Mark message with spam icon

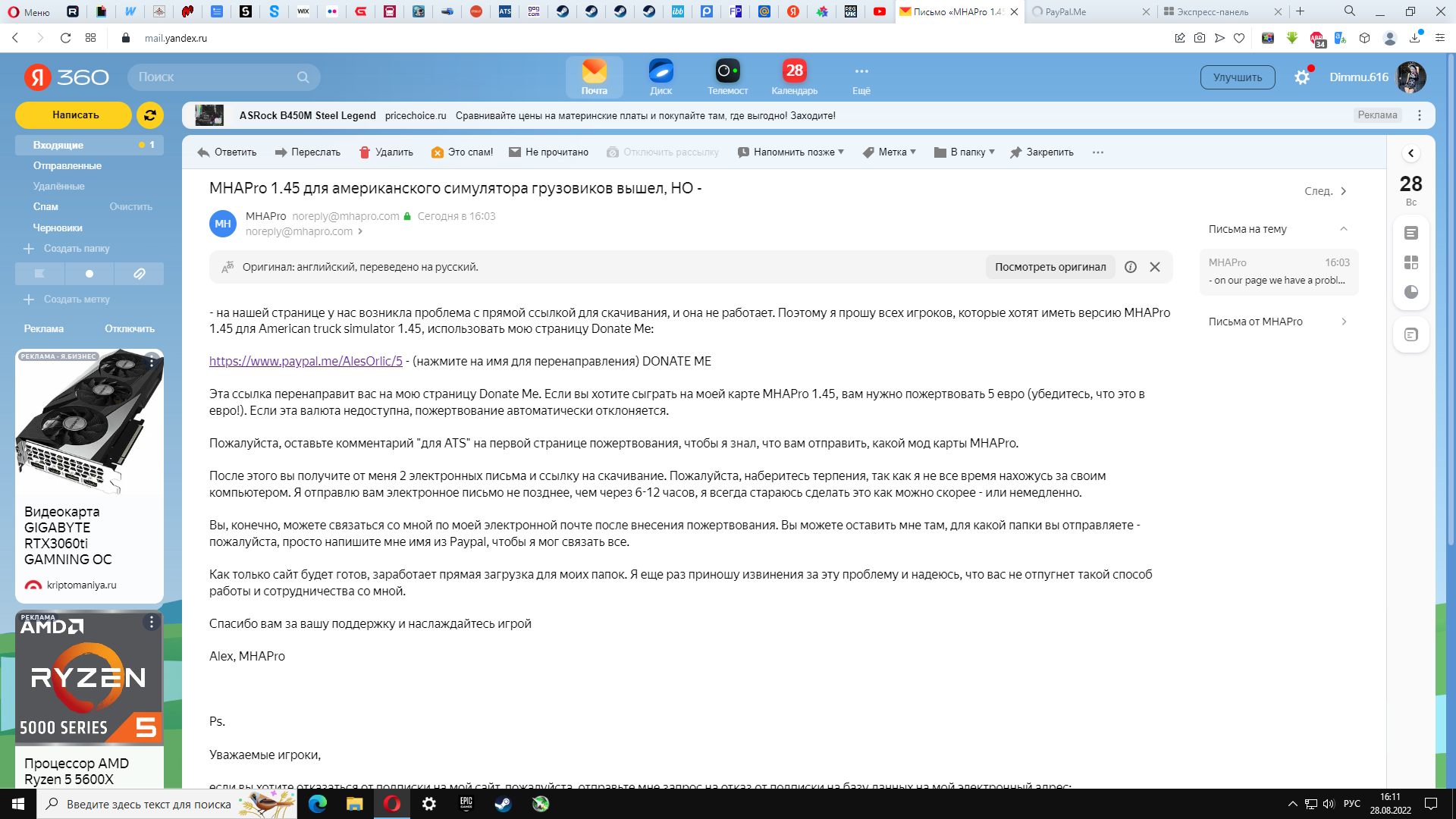tap(437, 152)
